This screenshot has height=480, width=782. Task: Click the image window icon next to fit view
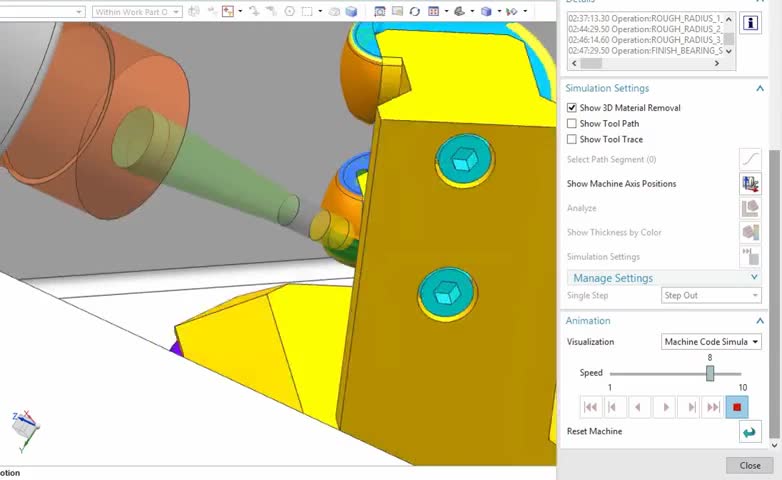pyautogui.click(x=397, y=11)
